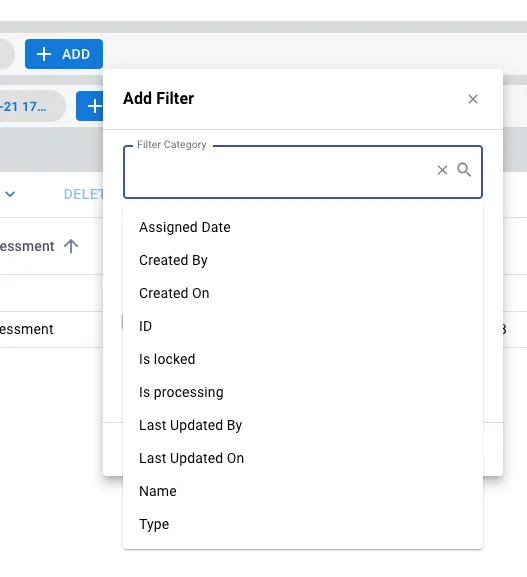Click the blue ADD button
Image resolution: width=527 pixels, height=577 pixels.
tap(64, 54)
